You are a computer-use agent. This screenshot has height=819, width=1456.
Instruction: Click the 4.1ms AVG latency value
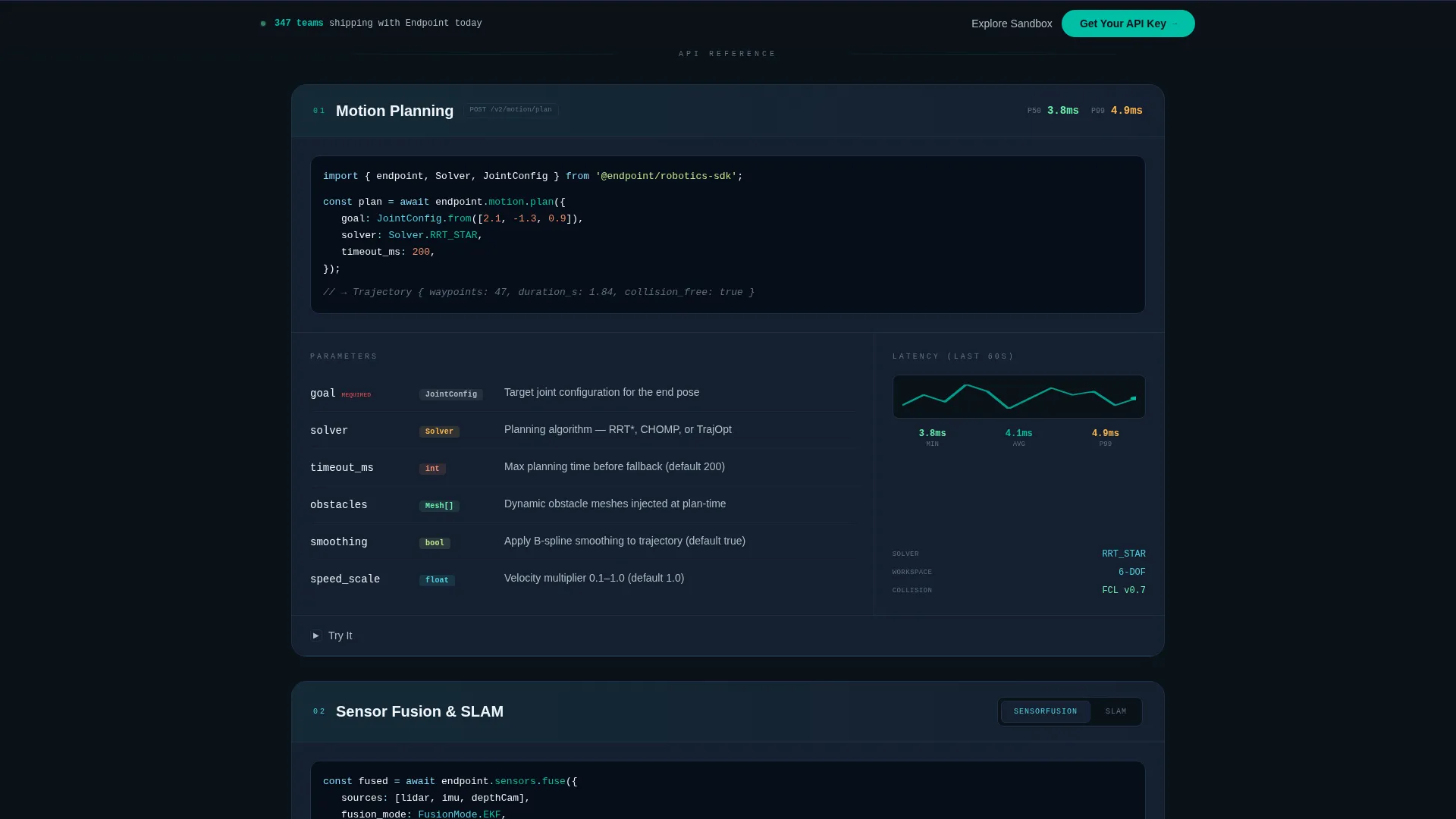[x=1018, y=434]
